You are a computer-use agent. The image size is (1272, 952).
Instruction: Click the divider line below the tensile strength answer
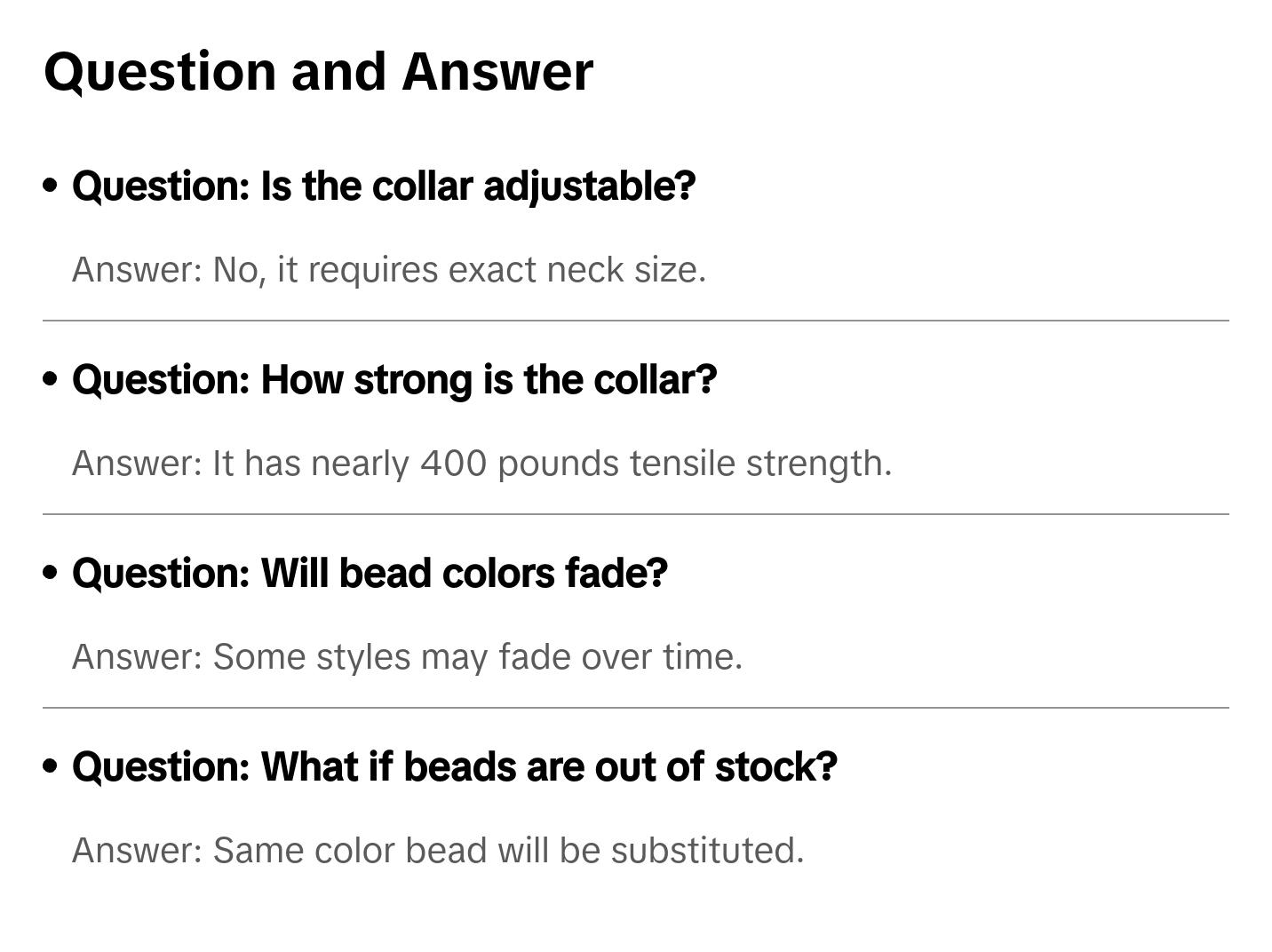(x=636, y=514)
